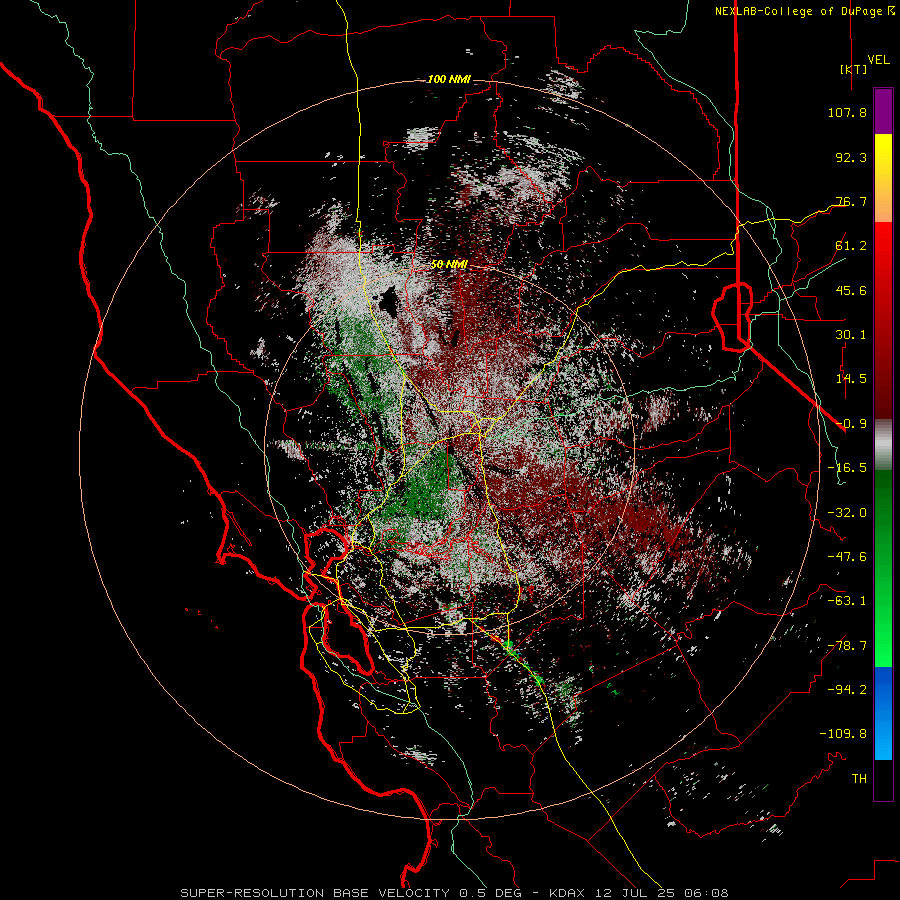Click the -94.2 velocity scale value
Image resolution: width=900 pixels, height=900 pixels.
pos(847,690)
